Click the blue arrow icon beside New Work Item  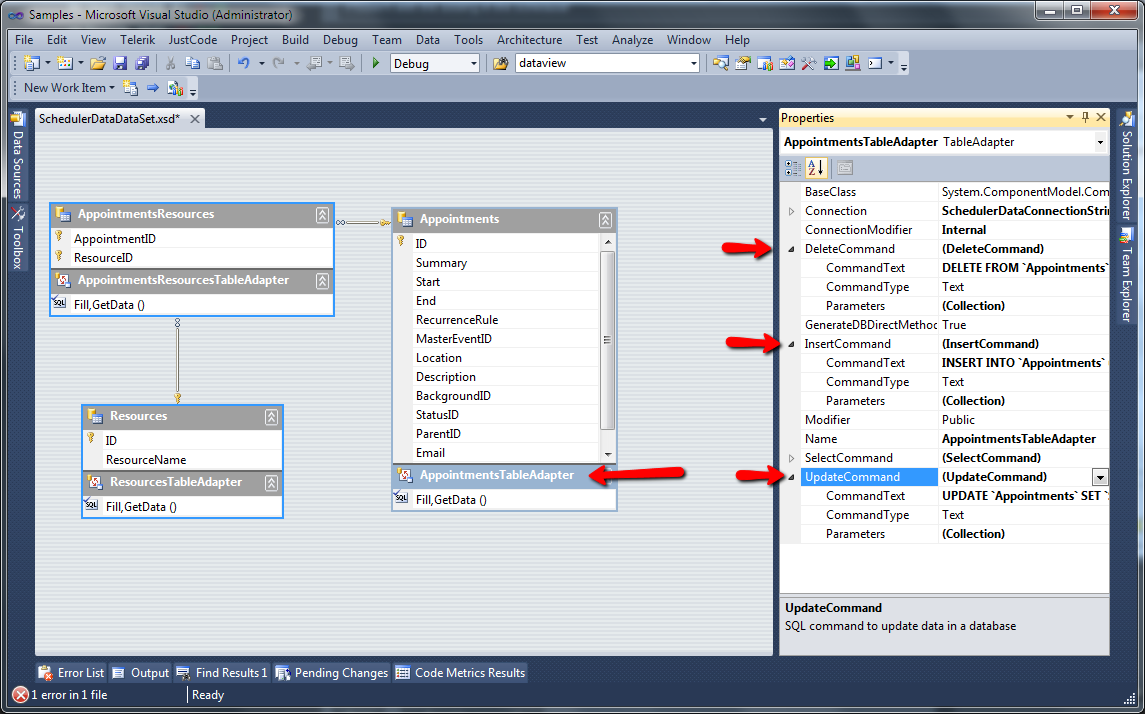[x=153, y=88]
